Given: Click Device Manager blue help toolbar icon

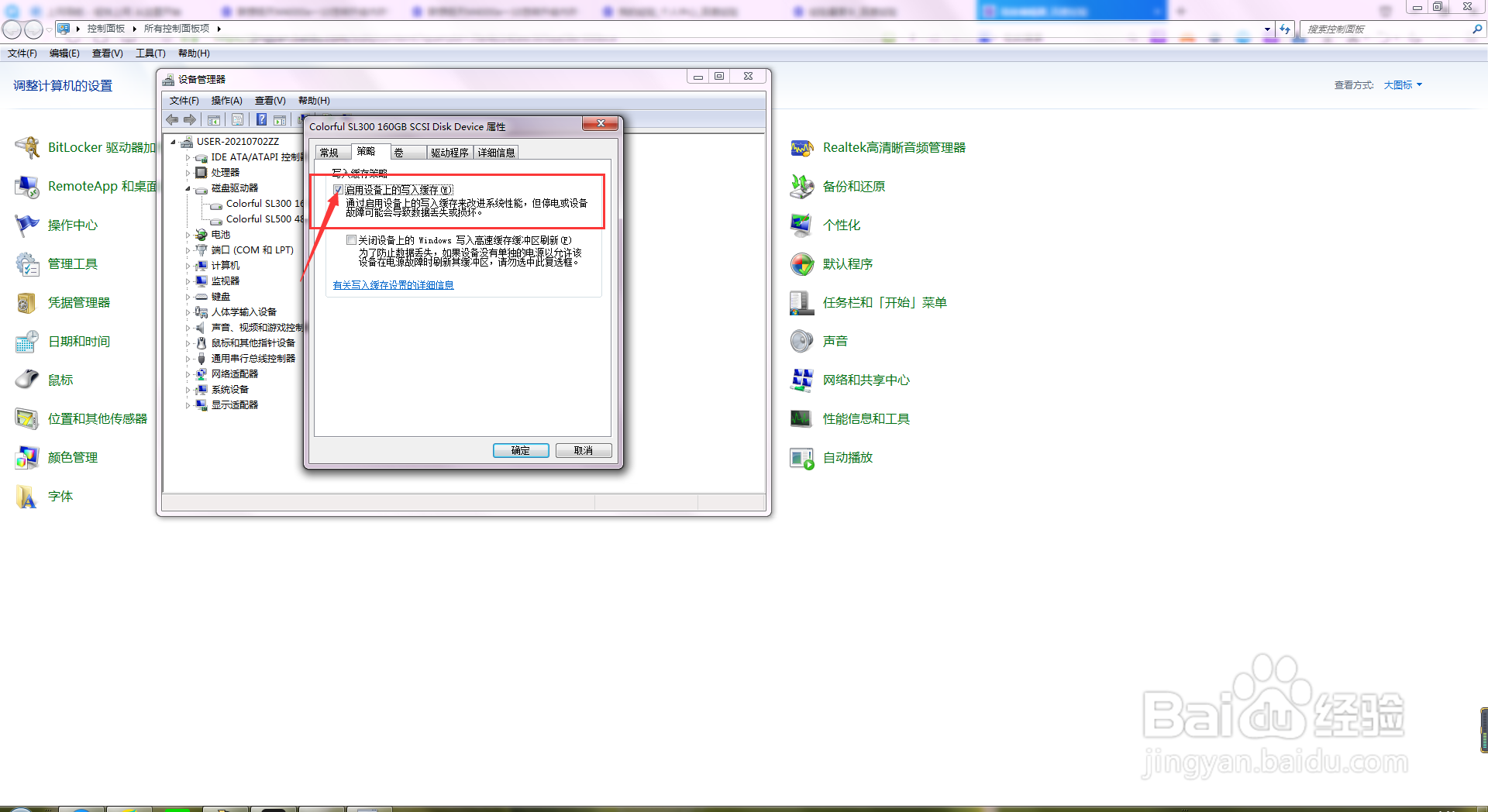Looking at the screenshot, I should click(x=262, y=119).
